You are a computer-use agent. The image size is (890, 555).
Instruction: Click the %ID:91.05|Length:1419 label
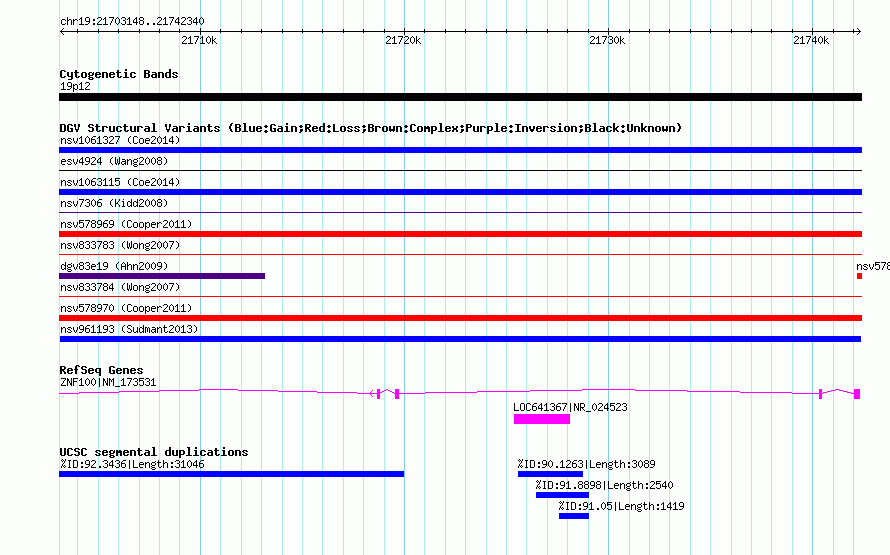pyautogui.click(x=622, y=506)
